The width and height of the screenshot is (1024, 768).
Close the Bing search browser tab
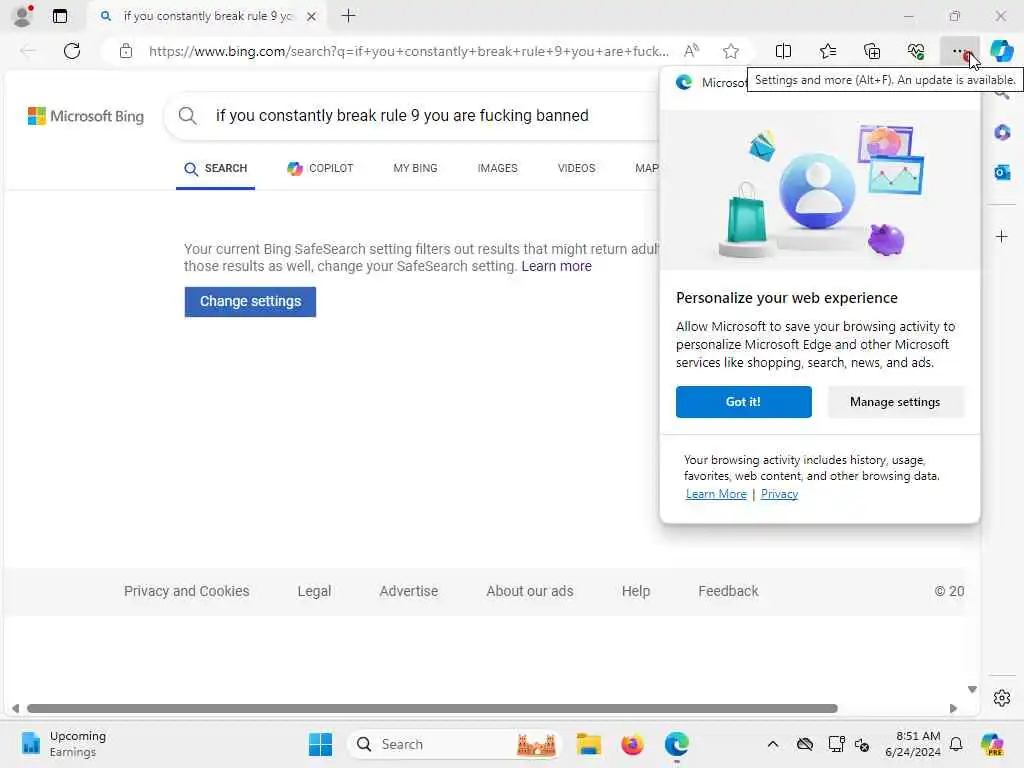[x=312, y=16]
